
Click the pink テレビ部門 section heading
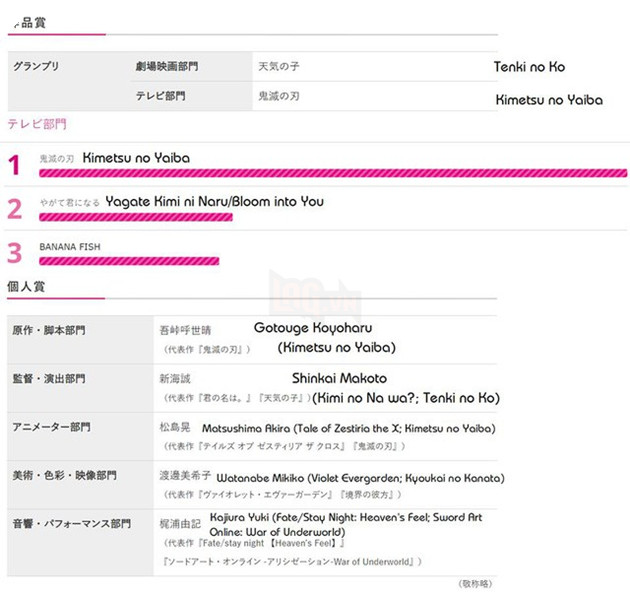tap(37, 123)
